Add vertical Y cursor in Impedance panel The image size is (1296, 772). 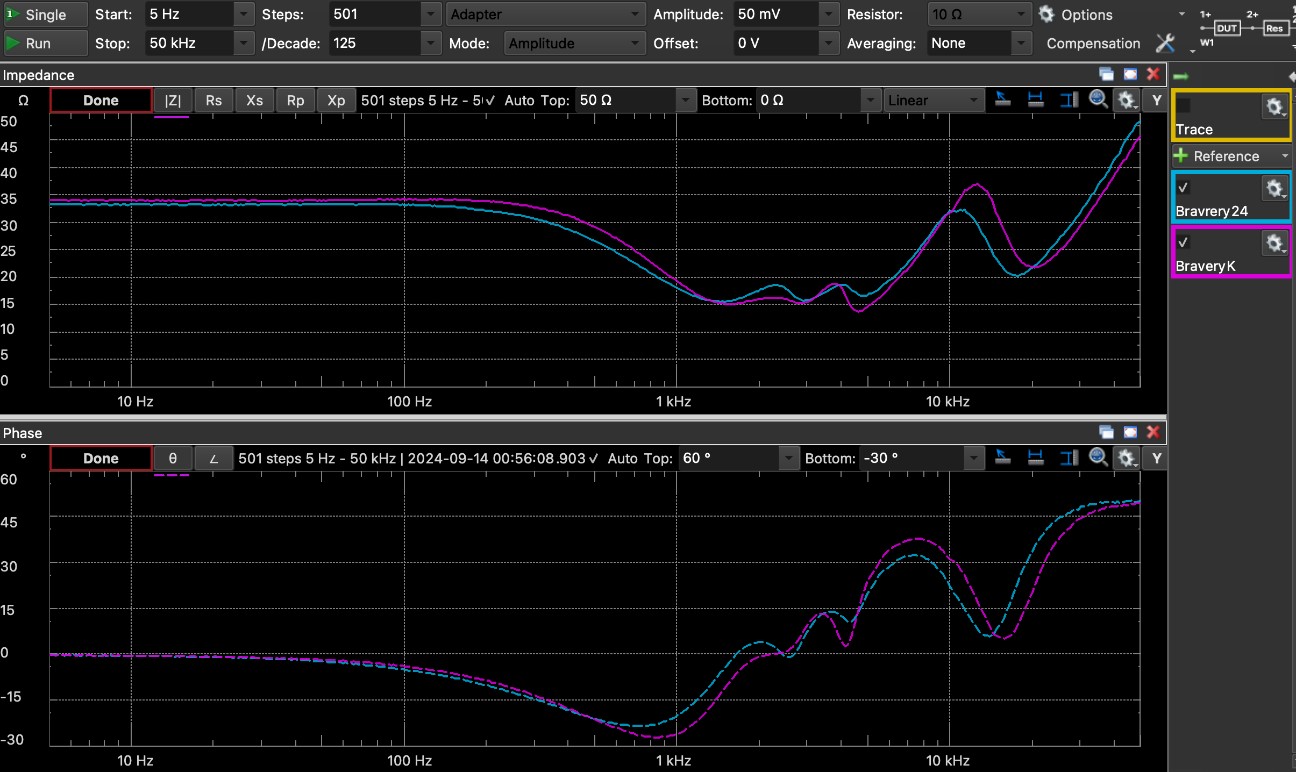tap(1068, 100)
